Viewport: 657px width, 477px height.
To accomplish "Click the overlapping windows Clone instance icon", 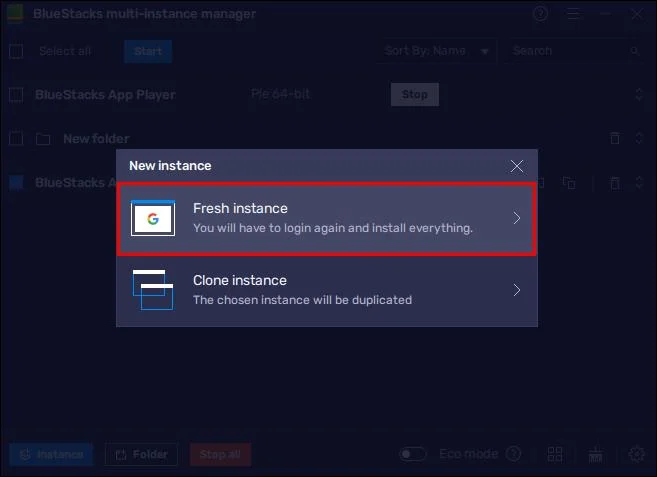I will [x=153, y=290].
